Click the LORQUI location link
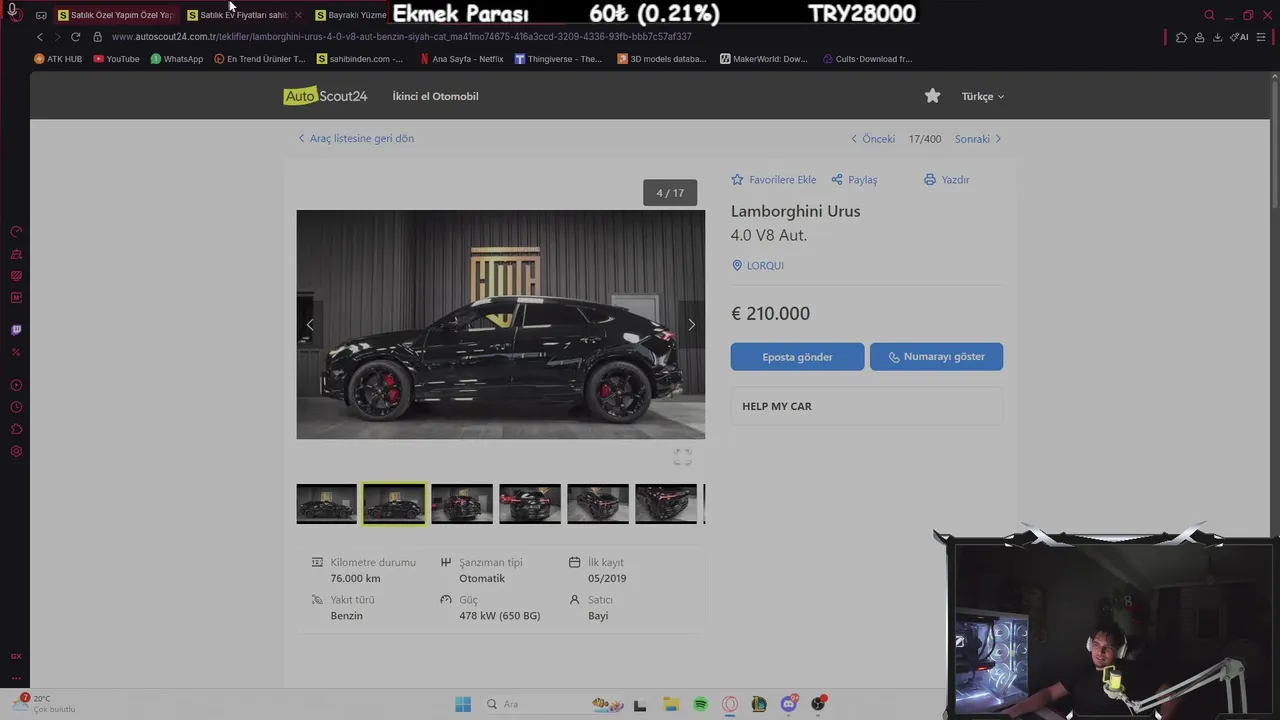Screen dimensions: 1280x720 tap(758, 266)
